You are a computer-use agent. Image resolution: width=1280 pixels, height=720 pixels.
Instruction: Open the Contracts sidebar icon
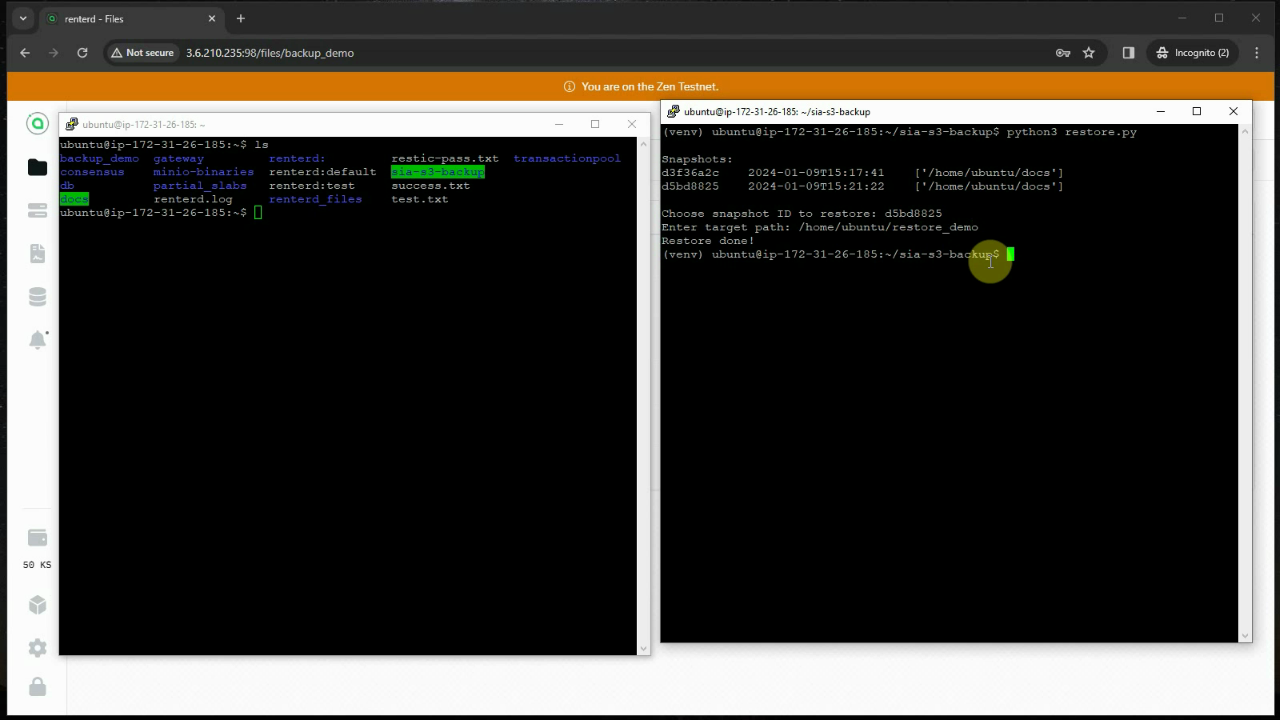point(37,254)
